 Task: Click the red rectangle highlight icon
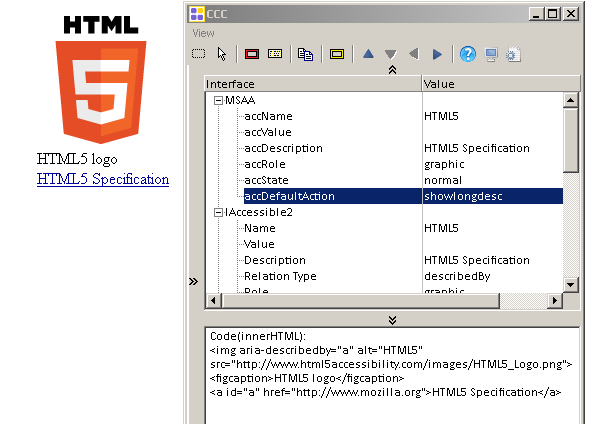coord(252,54)
